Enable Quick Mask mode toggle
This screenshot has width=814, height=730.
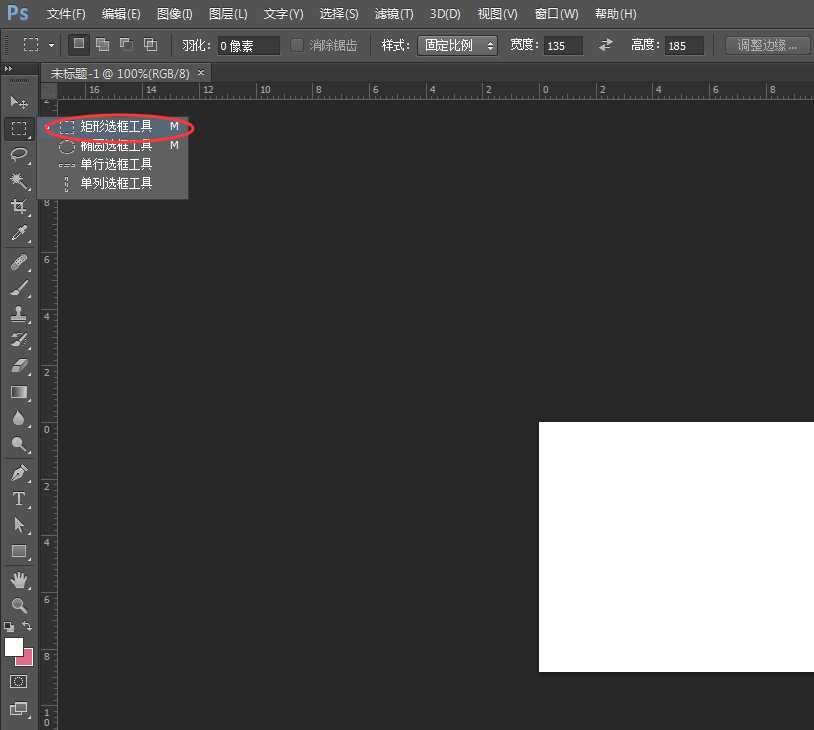pyautogui.click(x=18, y=681)
